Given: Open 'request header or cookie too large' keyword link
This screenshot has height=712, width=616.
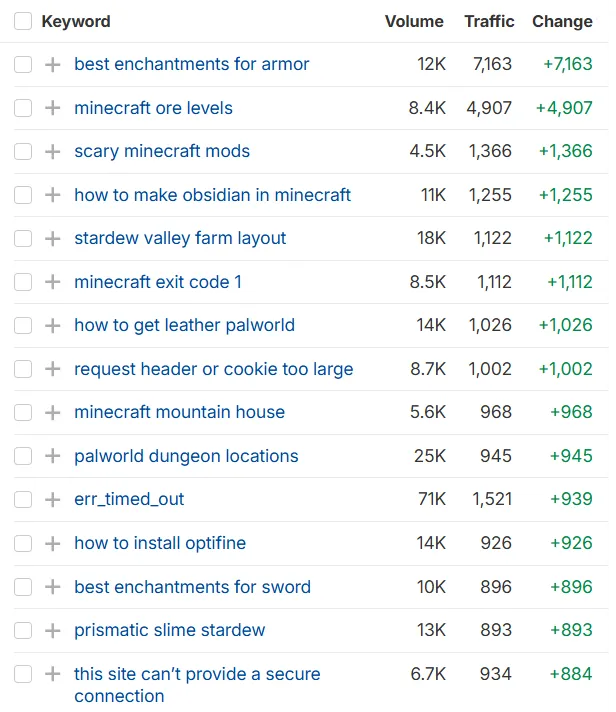Looking at the screenshot, I should [x=213, y=369].
